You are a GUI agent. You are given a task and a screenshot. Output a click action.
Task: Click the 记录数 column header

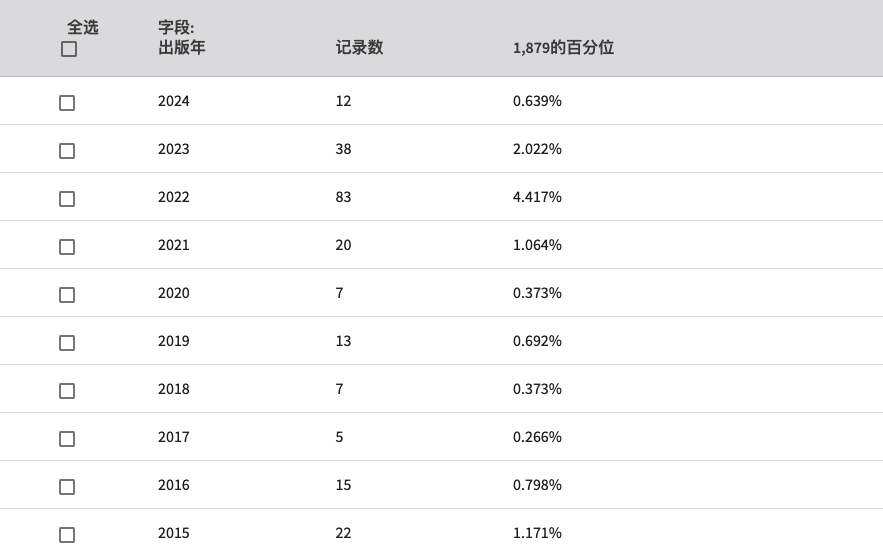(x=359, y=47)
